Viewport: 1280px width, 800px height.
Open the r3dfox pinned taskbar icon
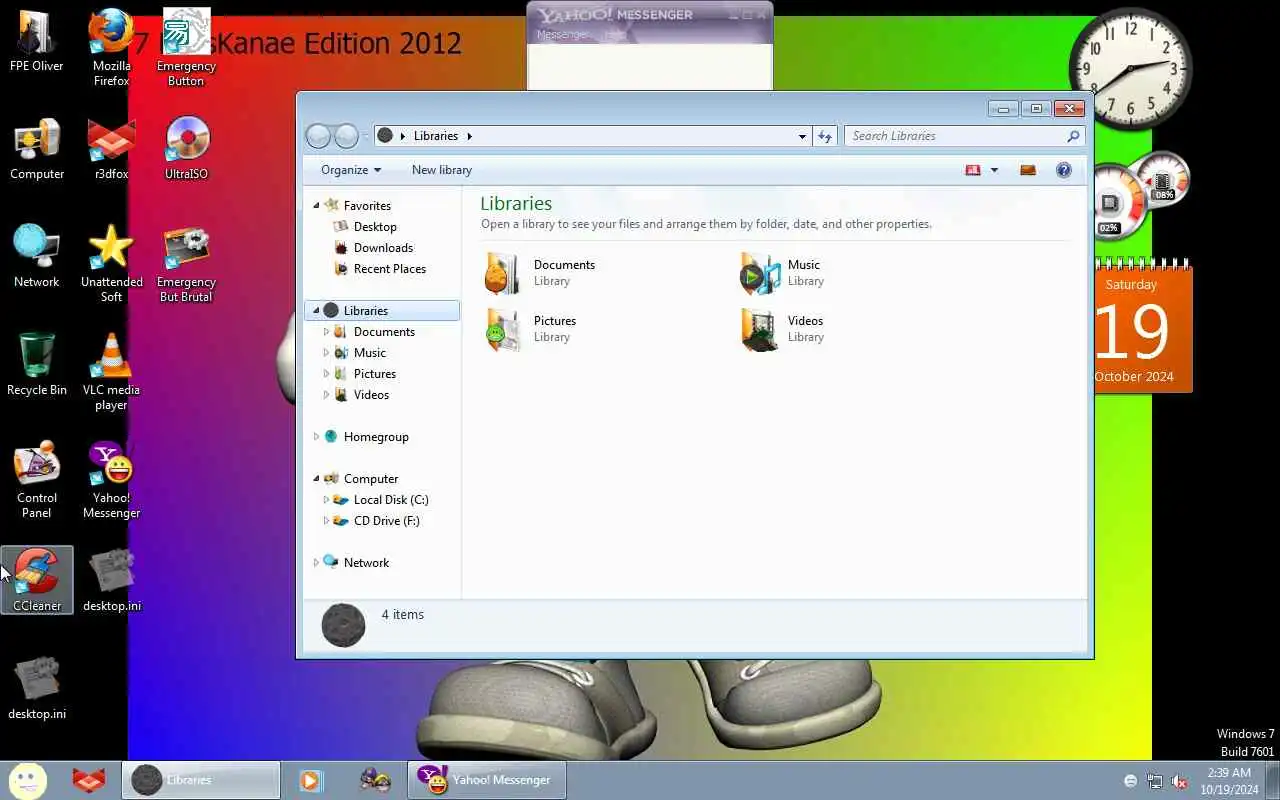tap(88, 780)
